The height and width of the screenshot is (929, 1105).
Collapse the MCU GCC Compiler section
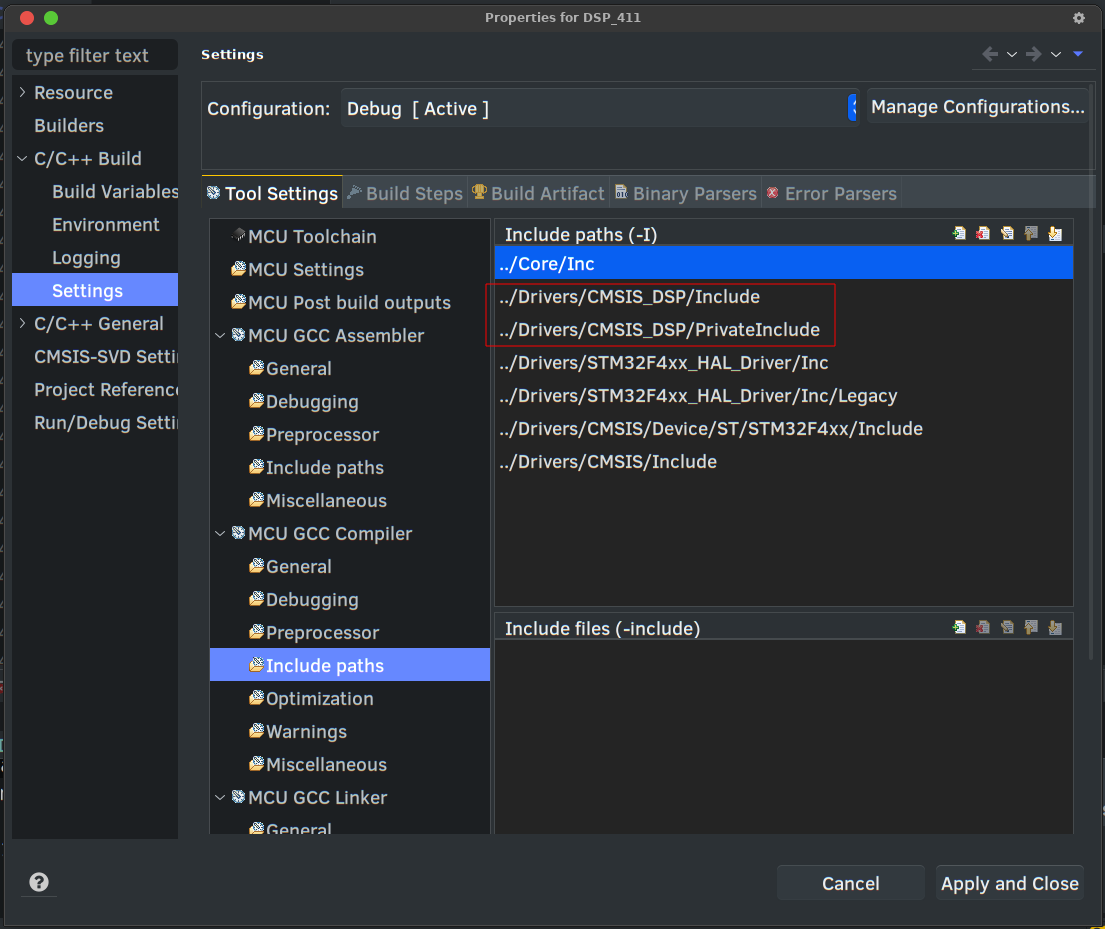point(222,533)
